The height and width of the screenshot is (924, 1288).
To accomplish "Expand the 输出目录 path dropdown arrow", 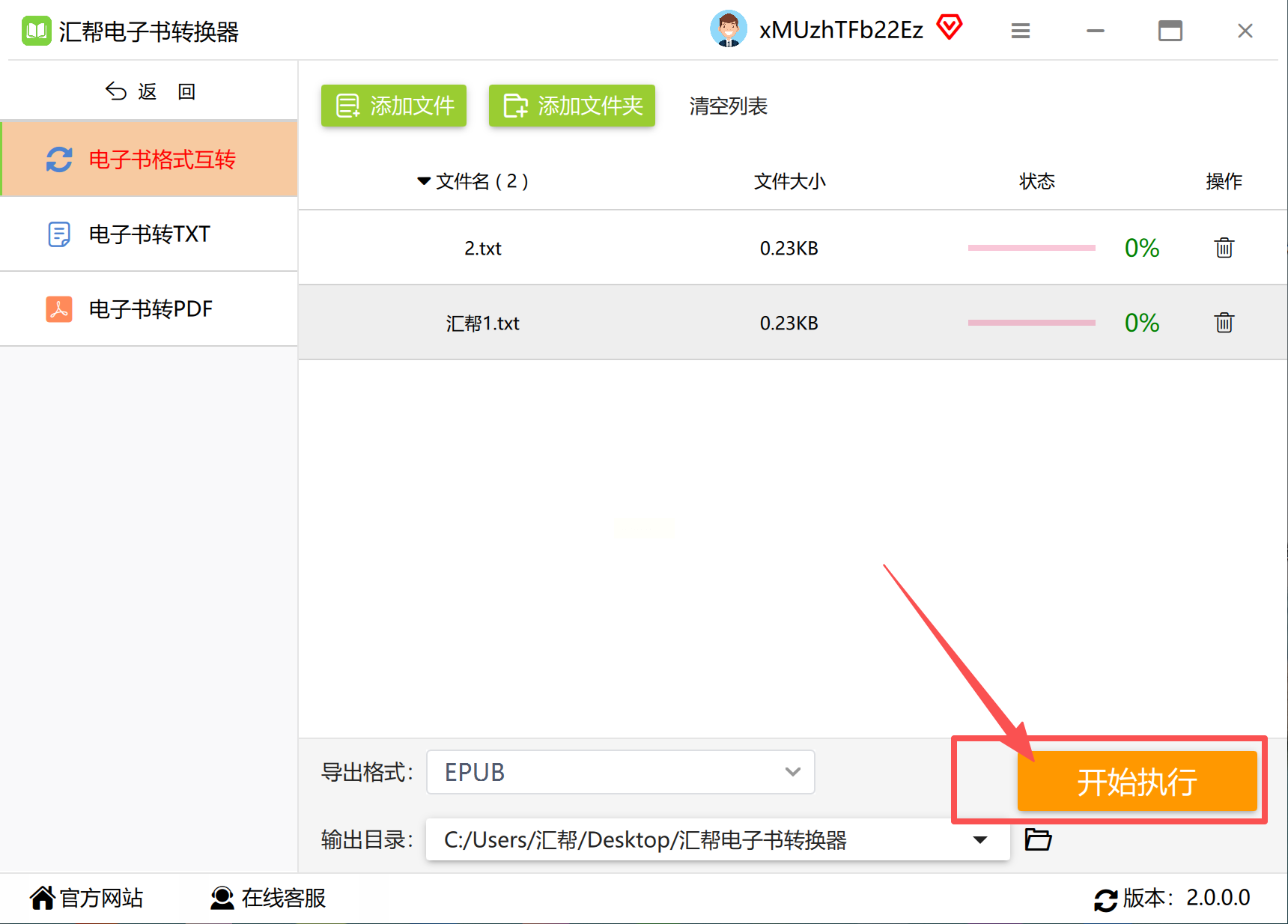I will coord(979,840).
